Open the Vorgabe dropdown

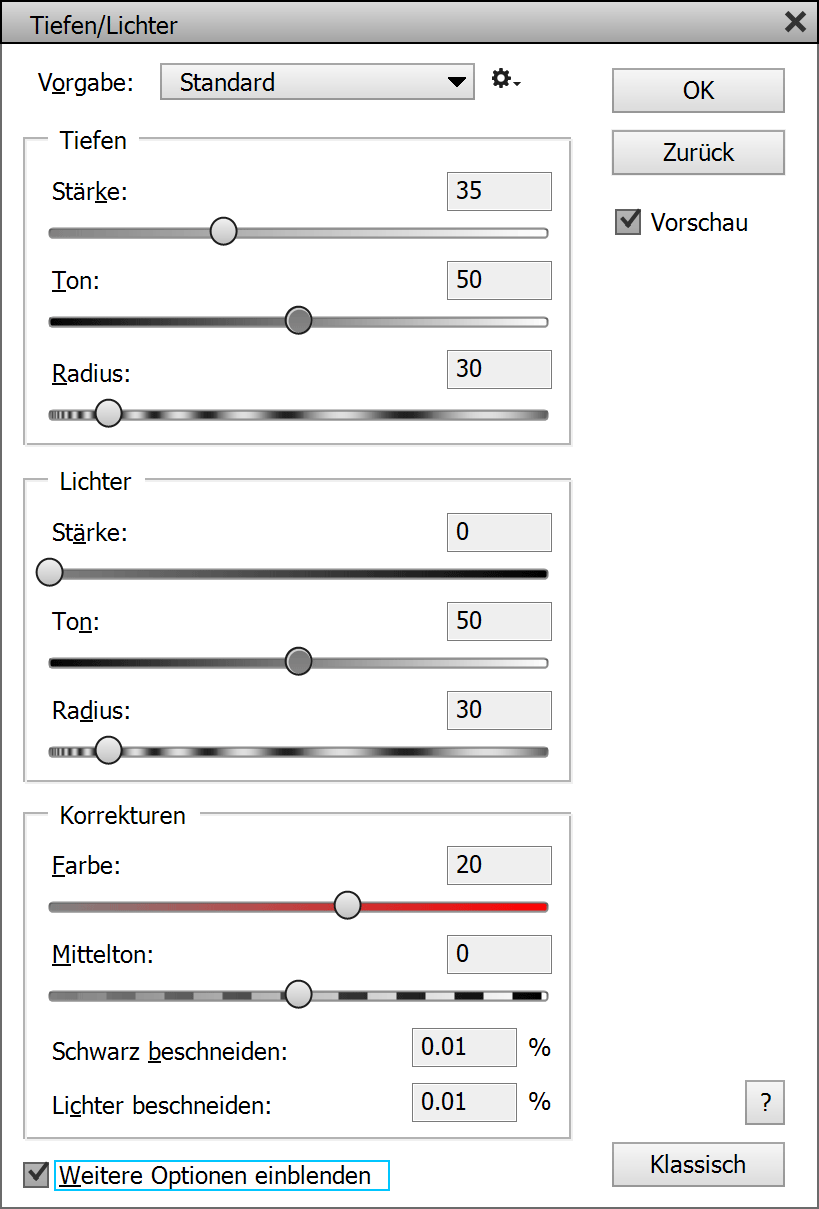pyautogui.click(x=317, y=82)
